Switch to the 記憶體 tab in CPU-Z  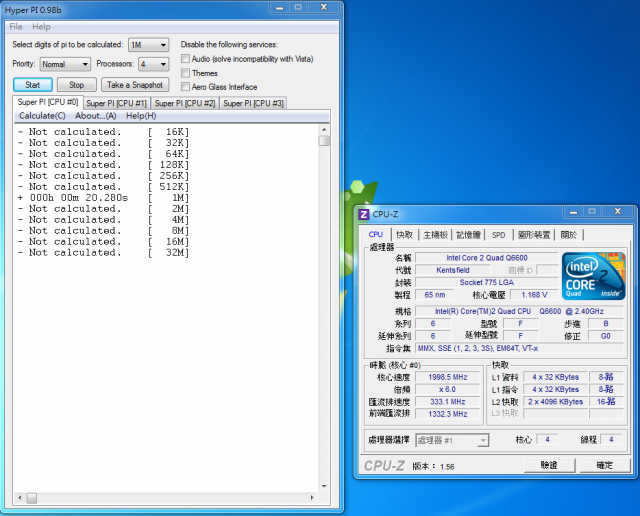tap(468, 235)
